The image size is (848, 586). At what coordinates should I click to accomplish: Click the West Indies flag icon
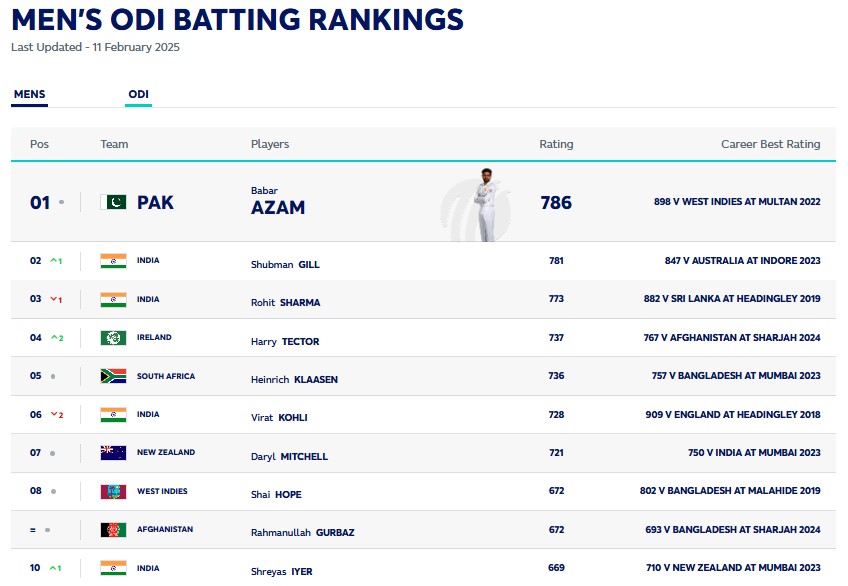click(113, 492)
